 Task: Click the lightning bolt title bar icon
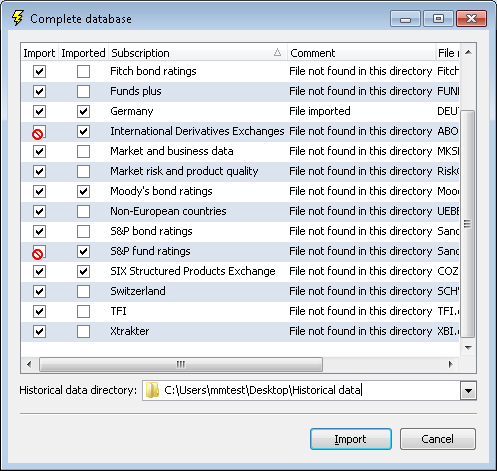point(18,18)
